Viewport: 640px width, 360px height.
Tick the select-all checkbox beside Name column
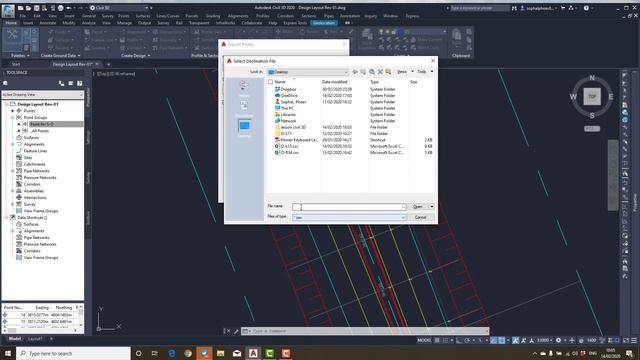point(270,82)
